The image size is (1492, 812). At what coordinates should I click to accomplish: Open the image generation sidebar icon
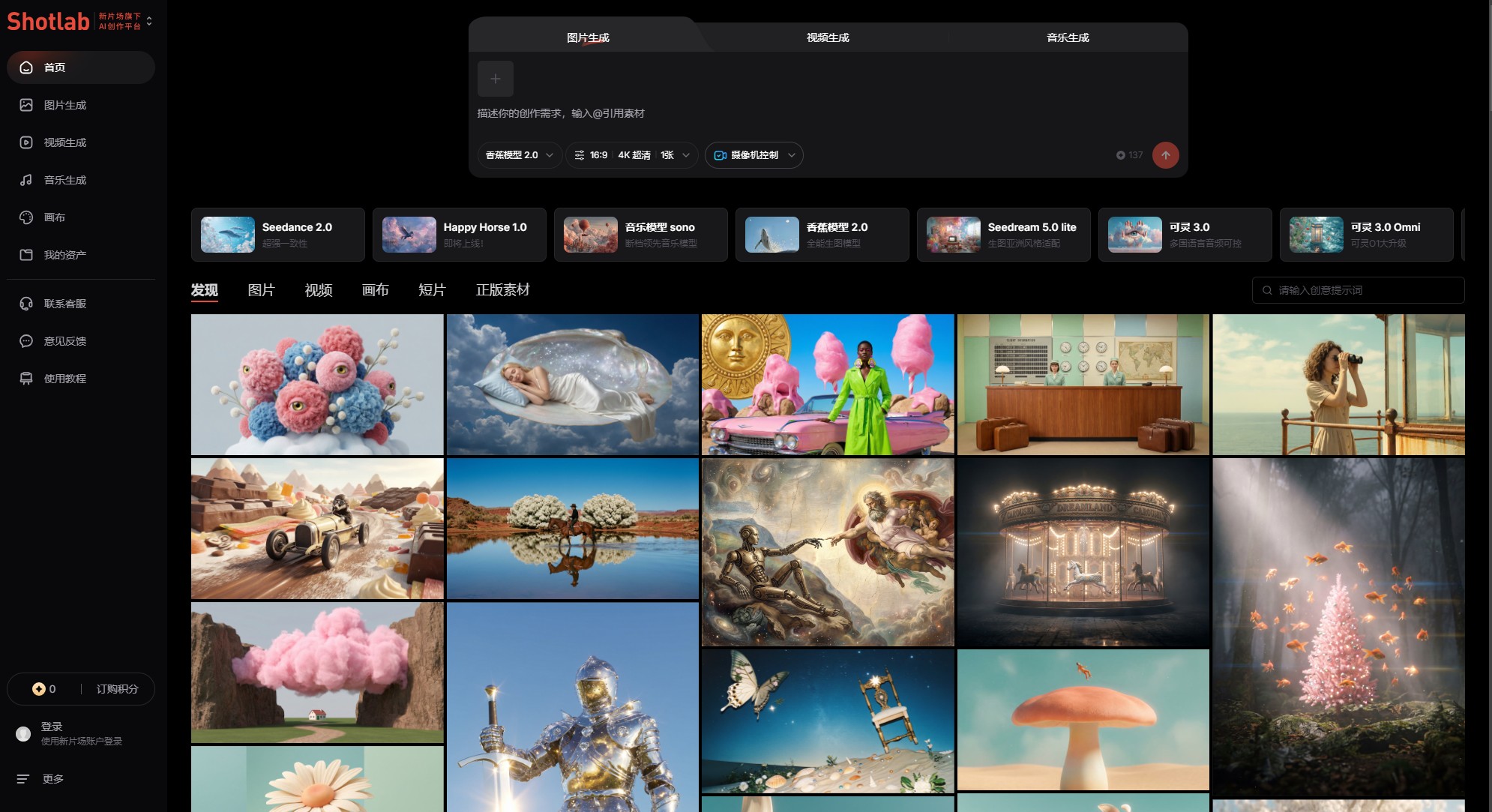click(x=26, y=105)
